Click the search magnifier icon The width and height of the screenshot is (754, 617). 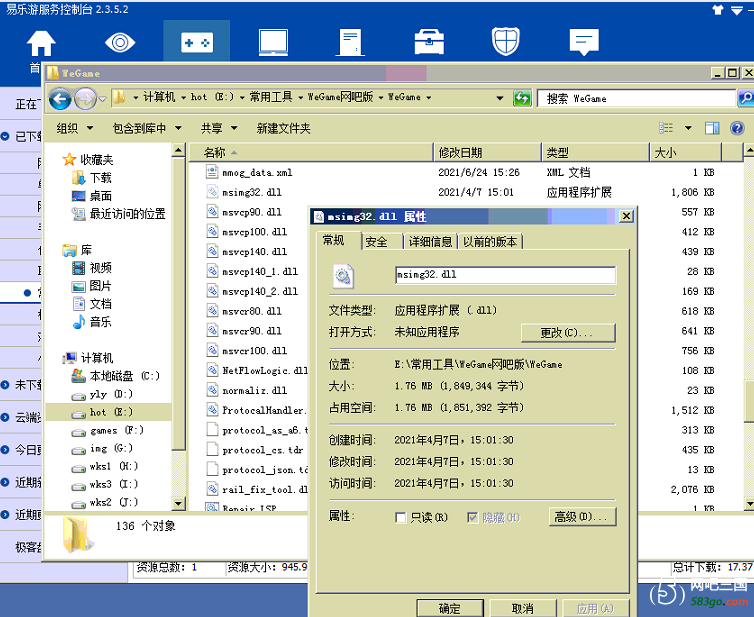click(745, 98)
